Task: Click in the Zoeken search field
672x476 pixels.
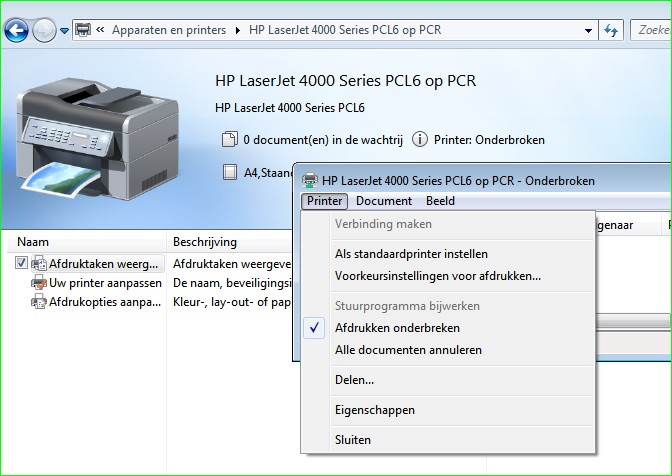Action: pos(651,30)
